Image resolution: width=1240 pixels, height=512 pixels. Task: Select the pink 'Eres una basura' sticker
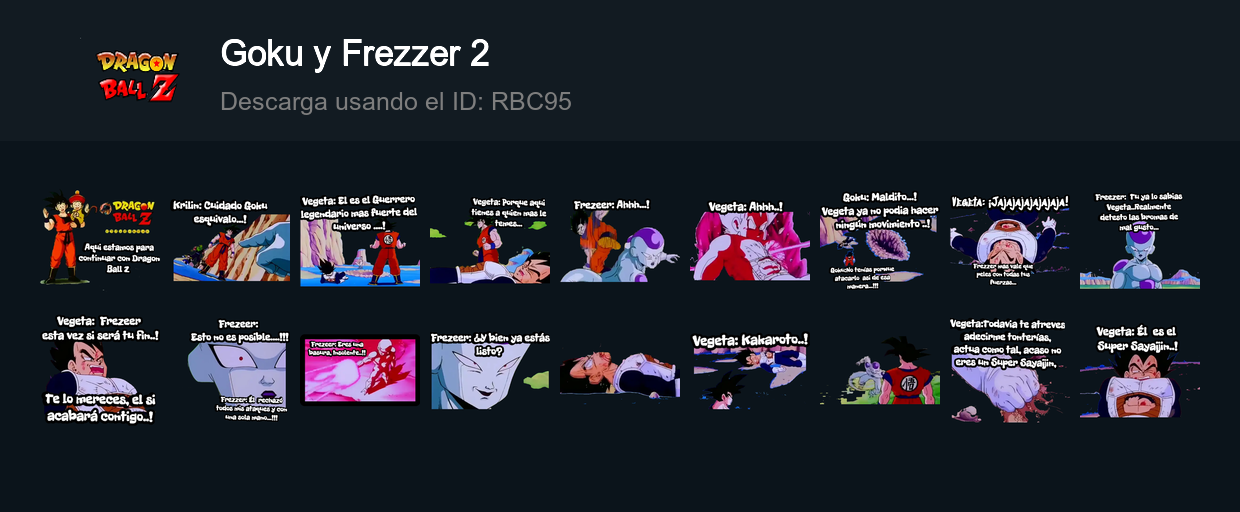click(x=360, y=370)
